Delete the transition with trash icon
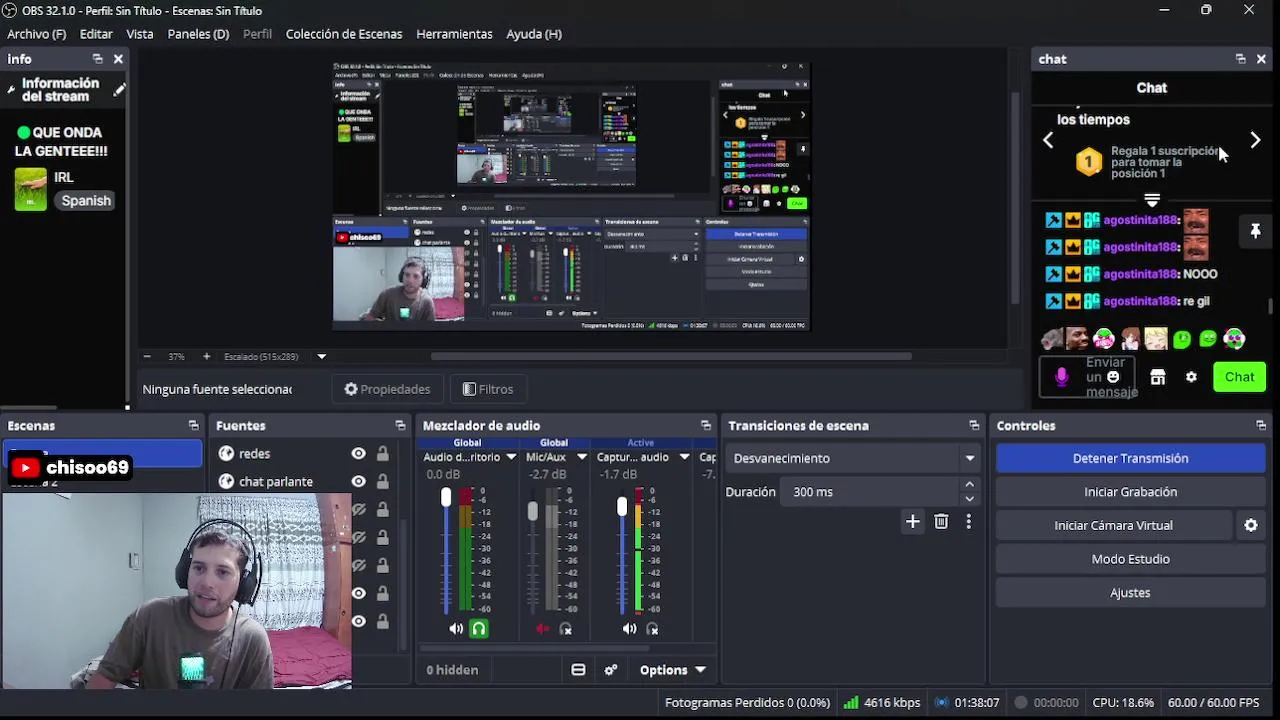This screenshot has width=1280, height=720. [x=941, y=521]
